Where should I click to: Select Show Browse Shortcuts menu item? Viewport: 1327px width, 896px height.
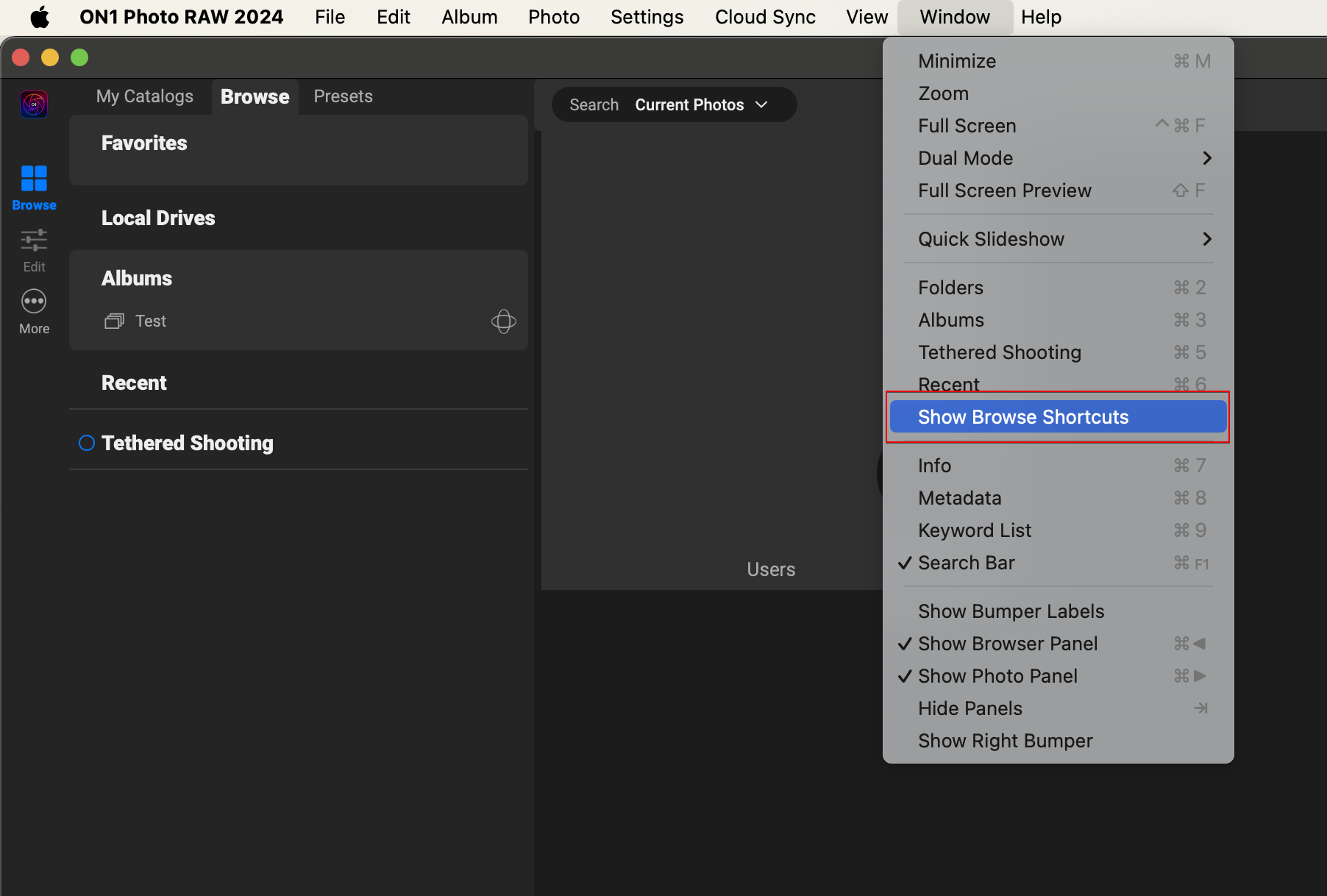[x=1022, y=417]
